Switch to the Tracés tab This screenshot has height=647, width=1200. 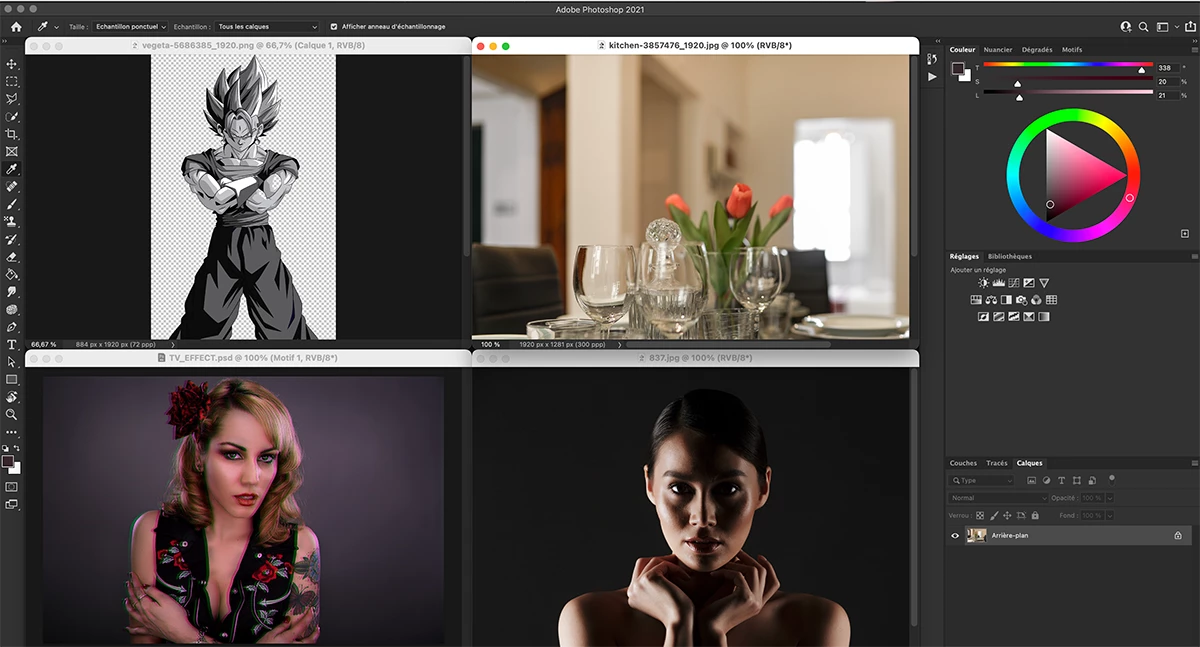(x=997, y=463)
